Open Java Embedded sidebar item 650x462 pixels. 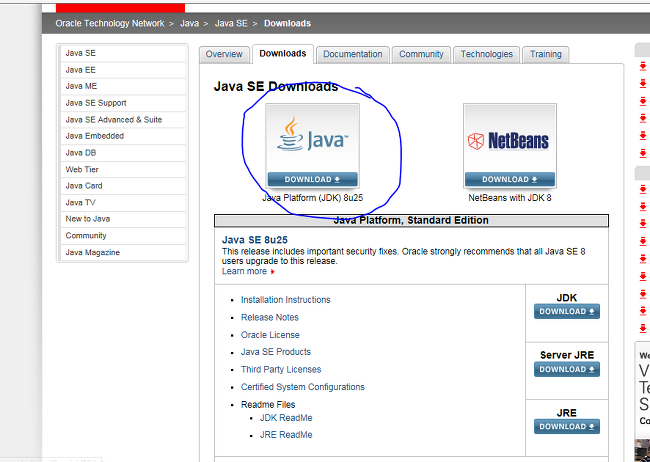pos(123,136)
